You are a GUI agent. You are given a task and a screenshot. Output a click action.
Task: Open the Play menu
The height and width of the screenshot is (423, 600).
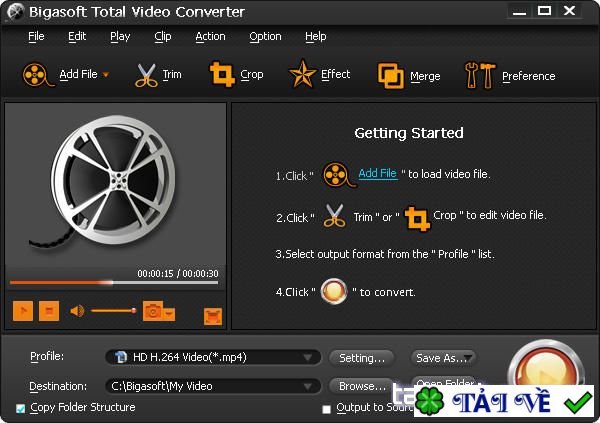point(120,36)
